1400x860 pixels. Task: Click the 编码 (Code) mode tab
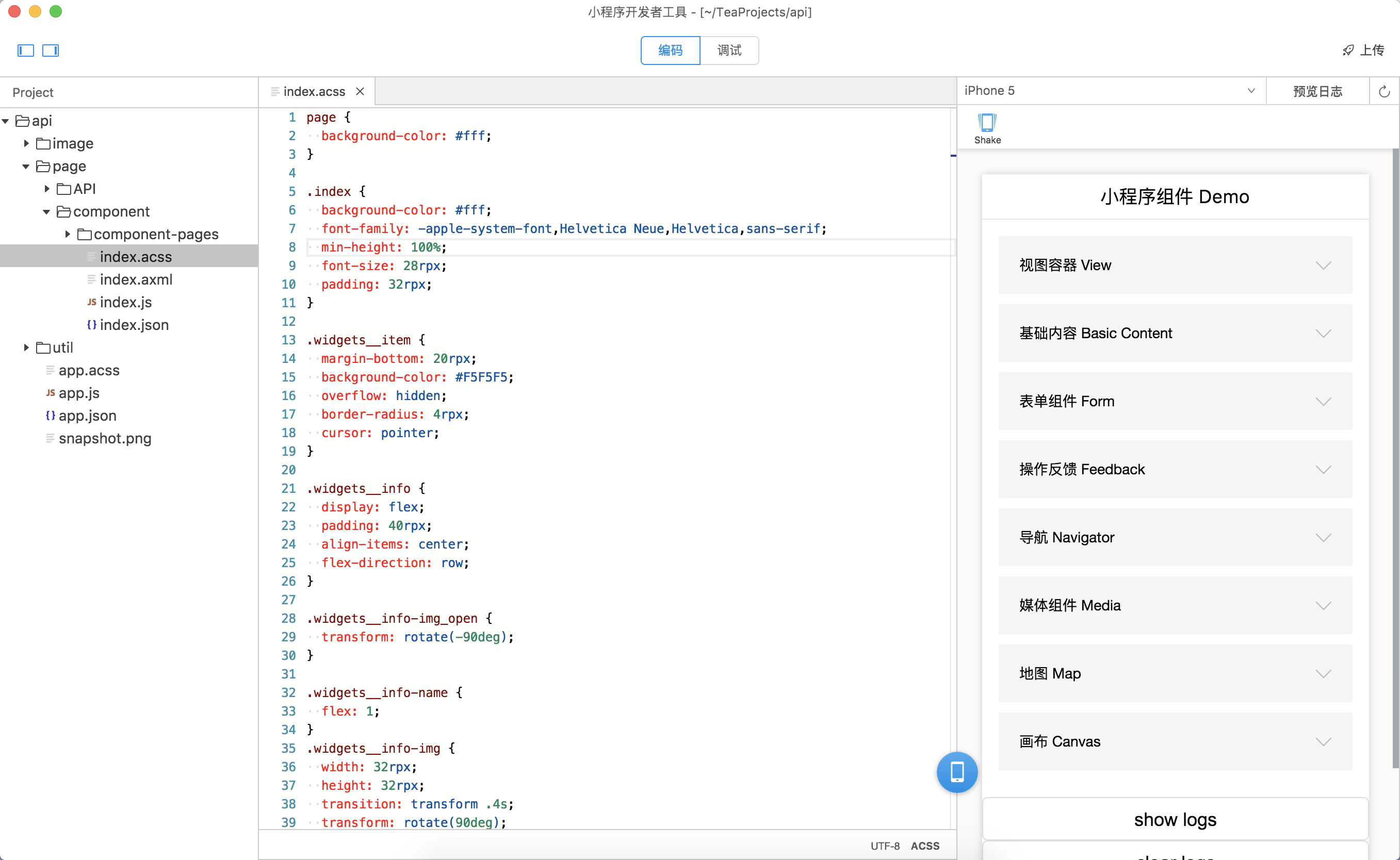(670, 50)
